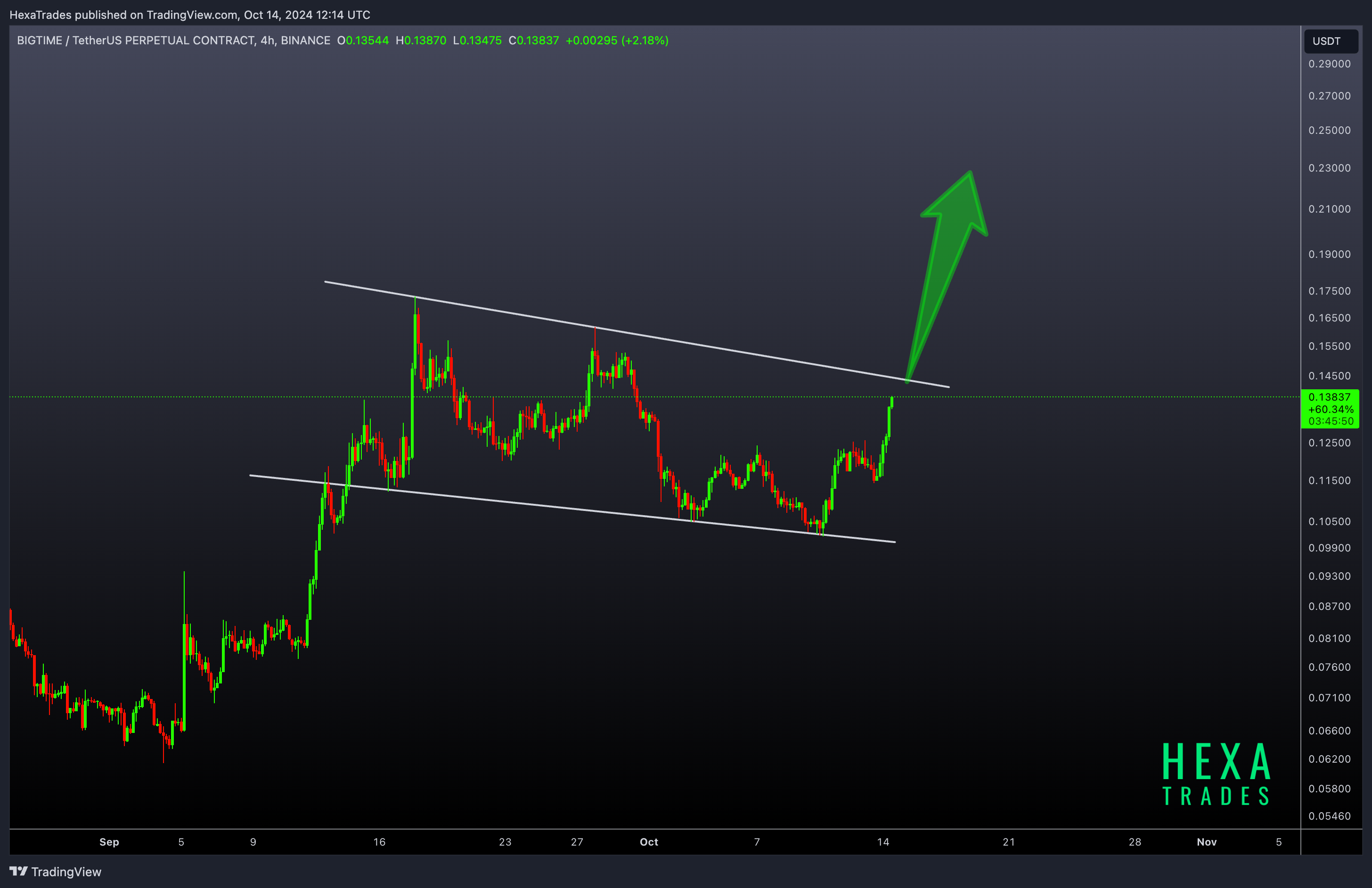
Task: Click the 7 date label on the time axis
Action: 757,842
